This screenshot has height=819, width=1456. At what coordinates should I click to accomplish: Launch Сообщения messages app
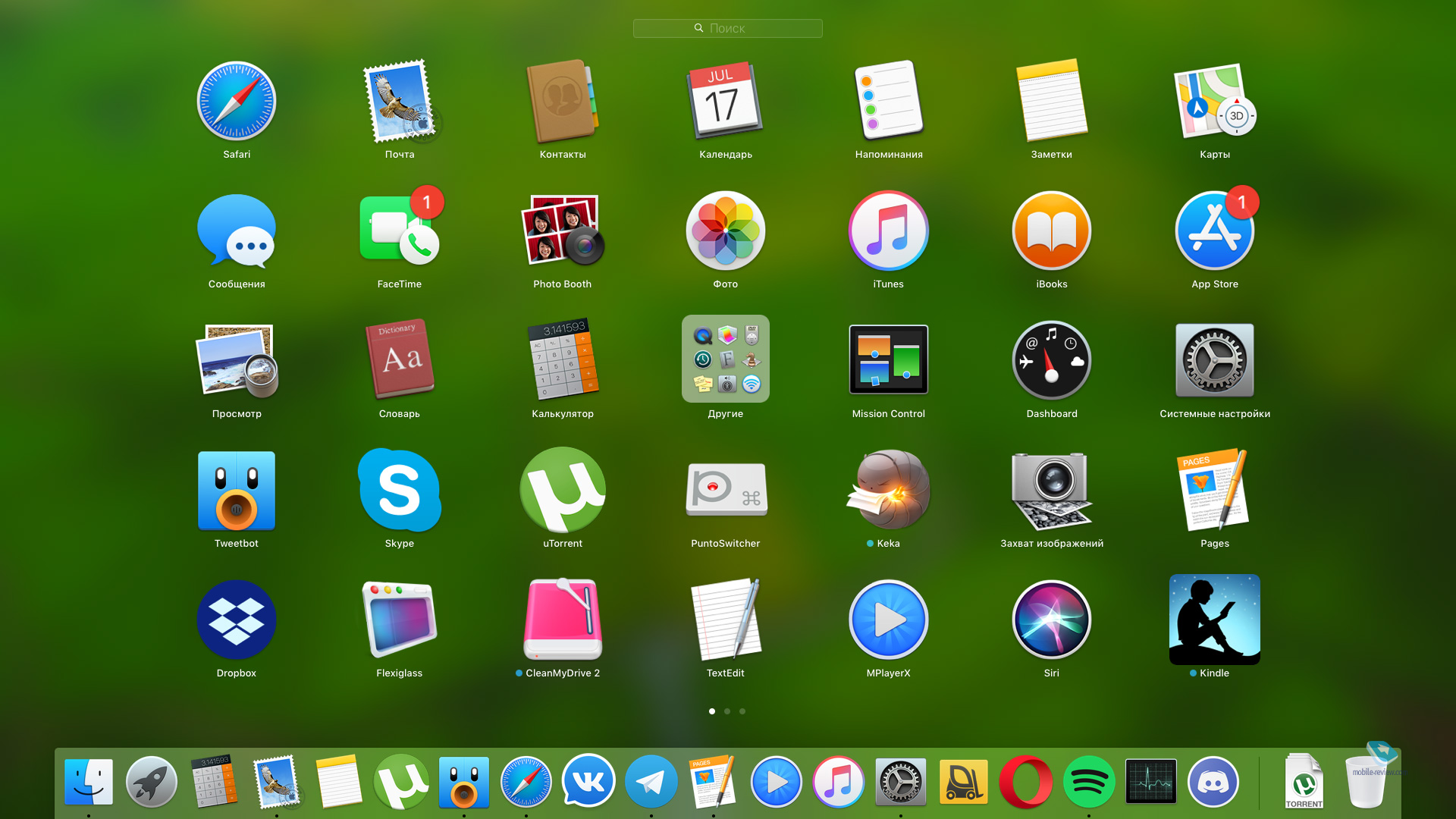click(237, 231)
